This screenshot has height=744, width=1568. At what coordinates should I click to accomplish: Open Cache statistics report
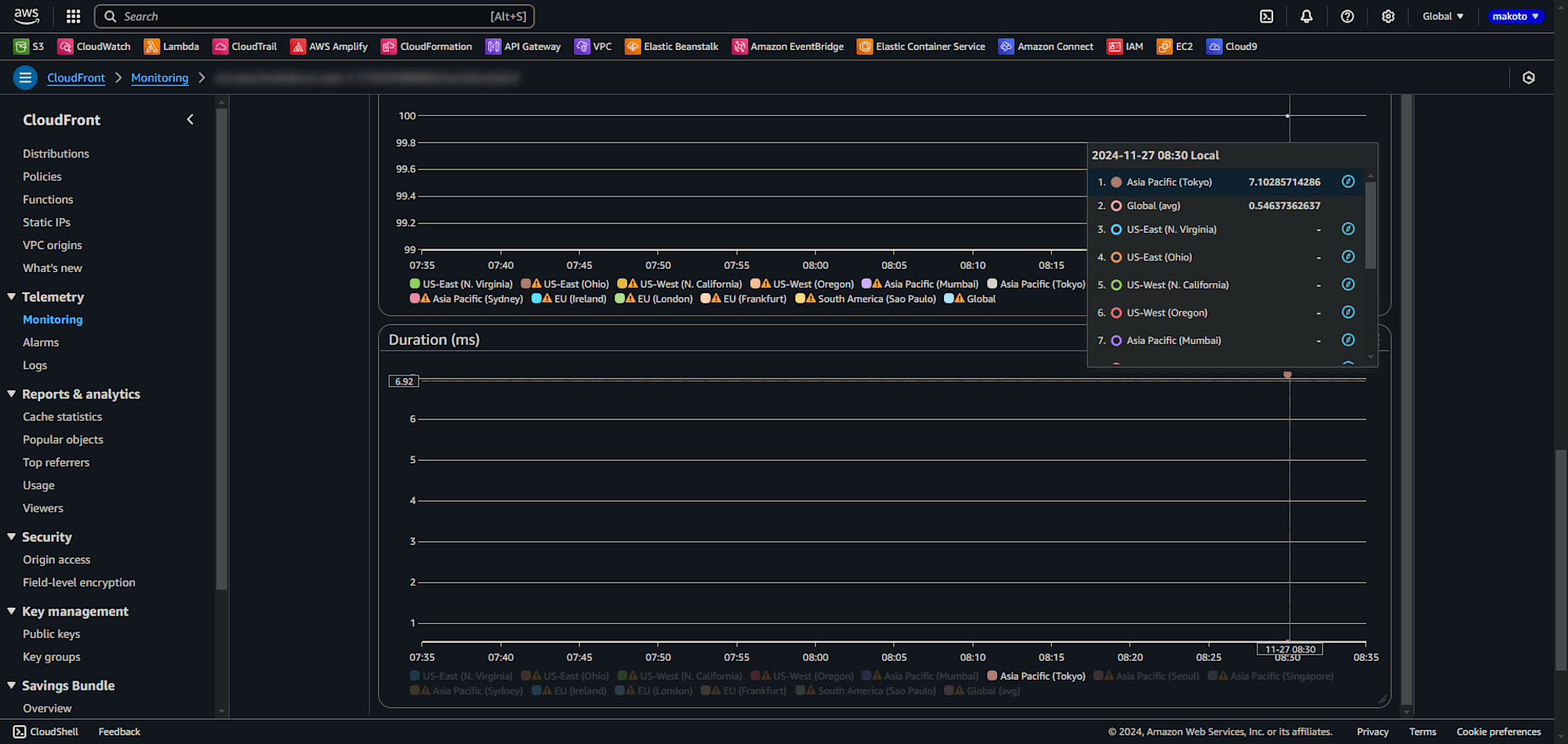[63, 417]
